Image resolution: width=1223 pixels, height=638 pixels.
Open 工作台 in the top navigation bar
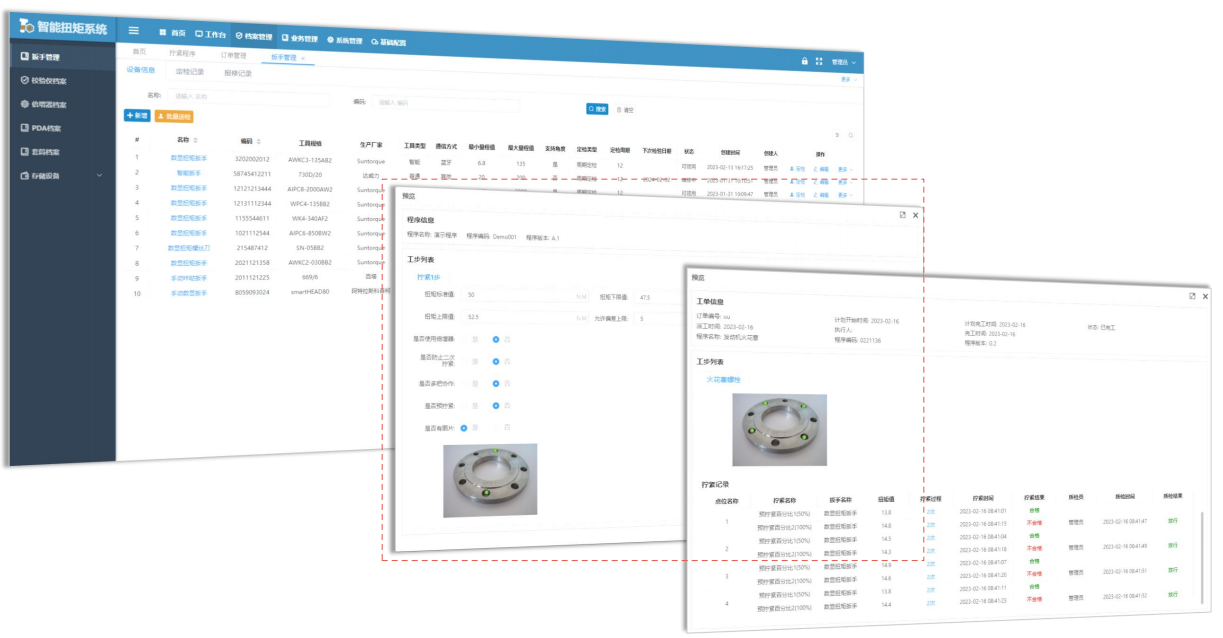point(210,34)
